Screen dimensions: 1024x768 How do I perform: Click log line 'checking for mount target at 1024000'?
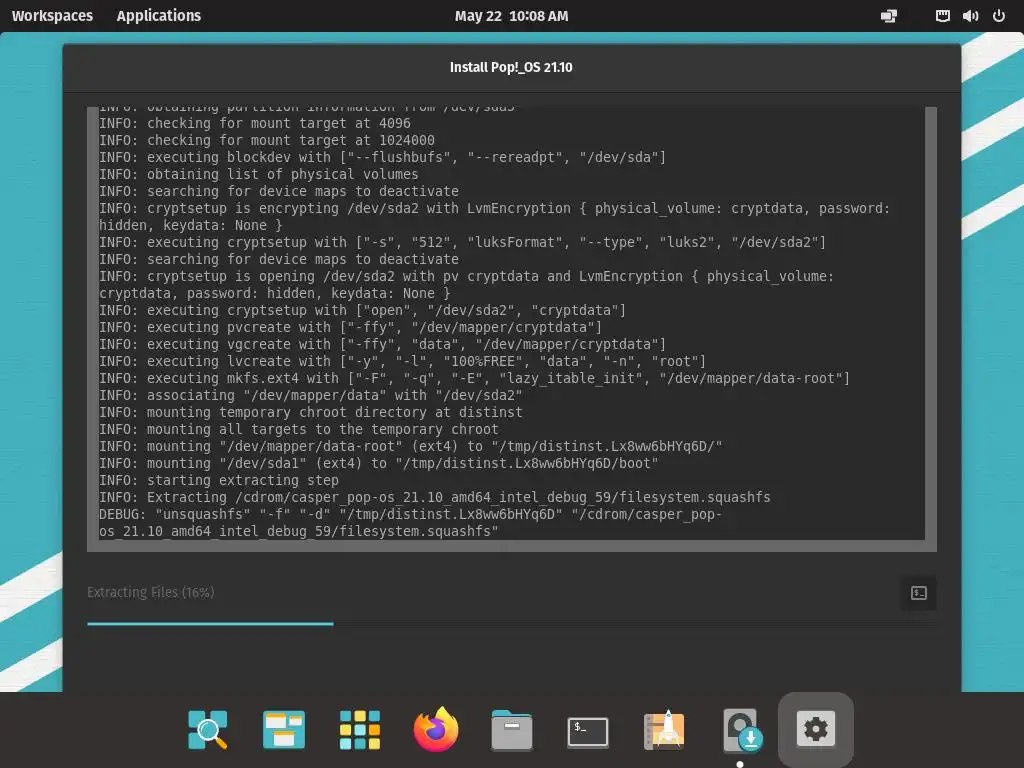[x=266, y=140]
